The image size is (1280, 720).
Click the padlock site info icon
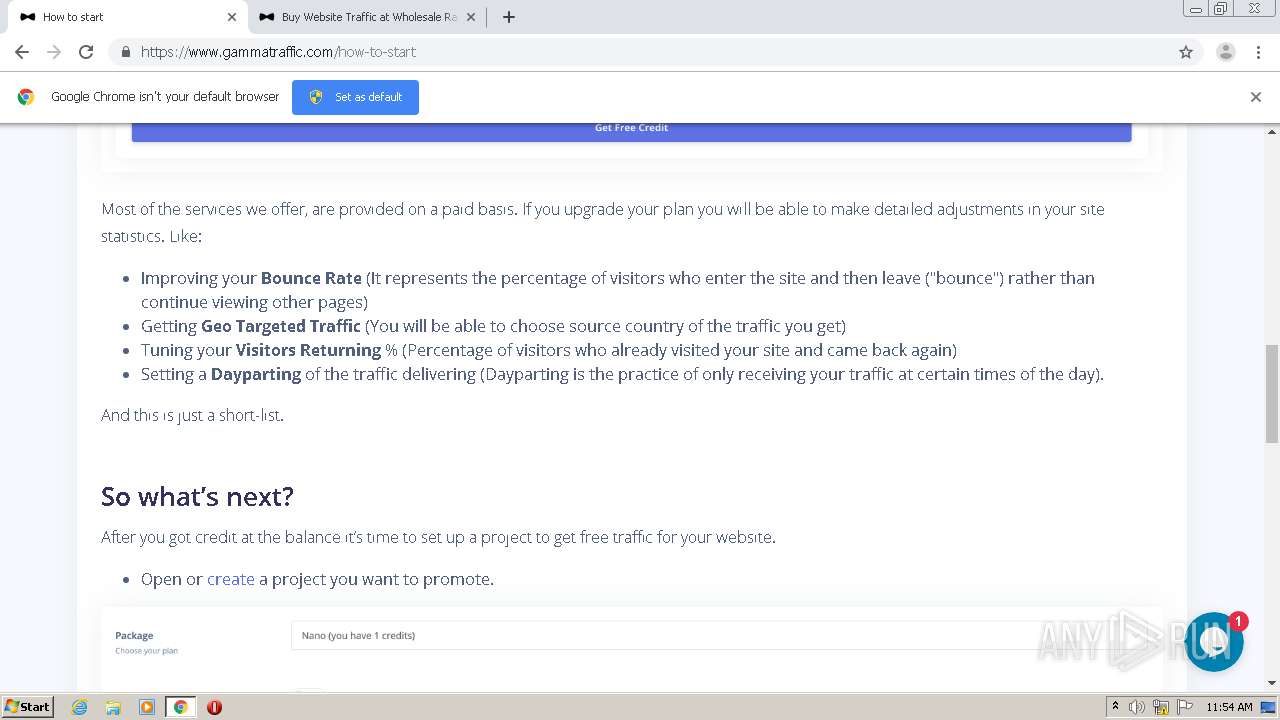pyautogui.click(x=125, y=52)
